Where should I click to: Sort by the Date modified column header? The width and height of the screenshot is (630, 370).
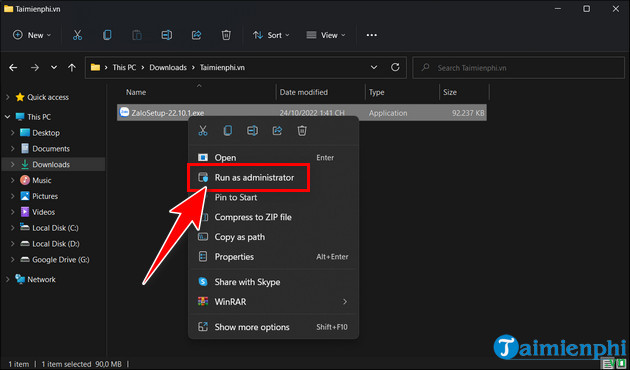click(x=304, y=92)
